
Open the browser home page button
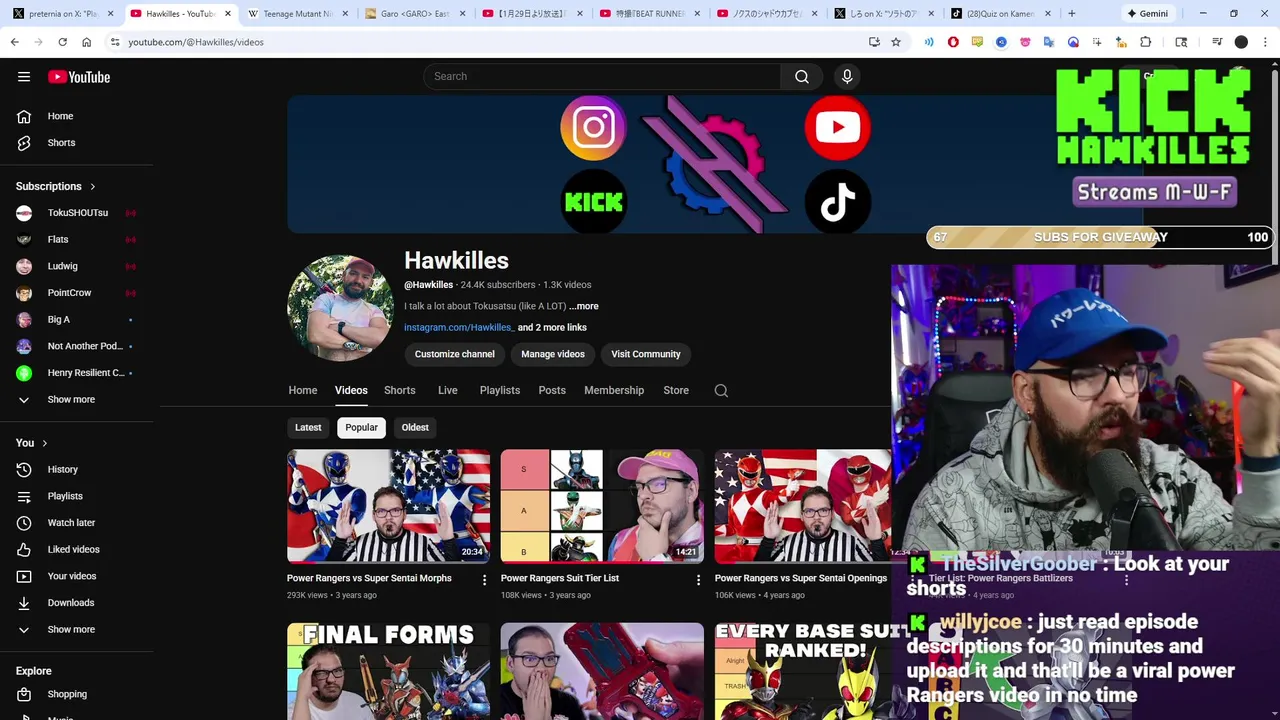click(86, 42)
